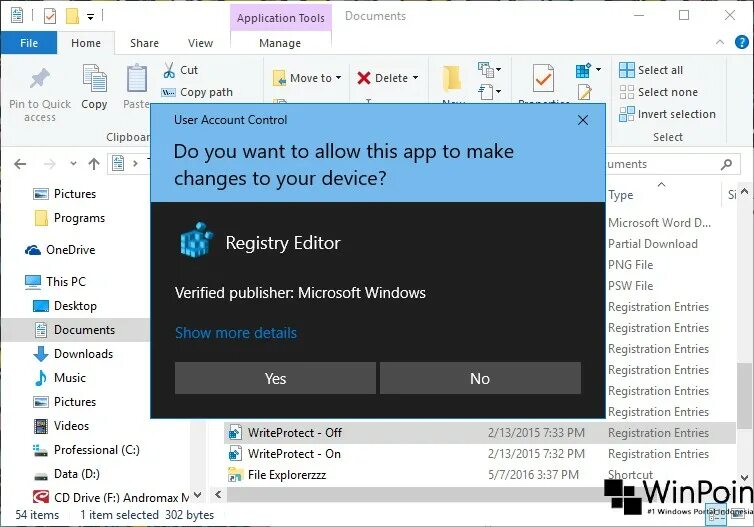Click Invert selection in ribbon
Image resolution: width=754 pixels, height=527 pixels.
coord(667,114)
